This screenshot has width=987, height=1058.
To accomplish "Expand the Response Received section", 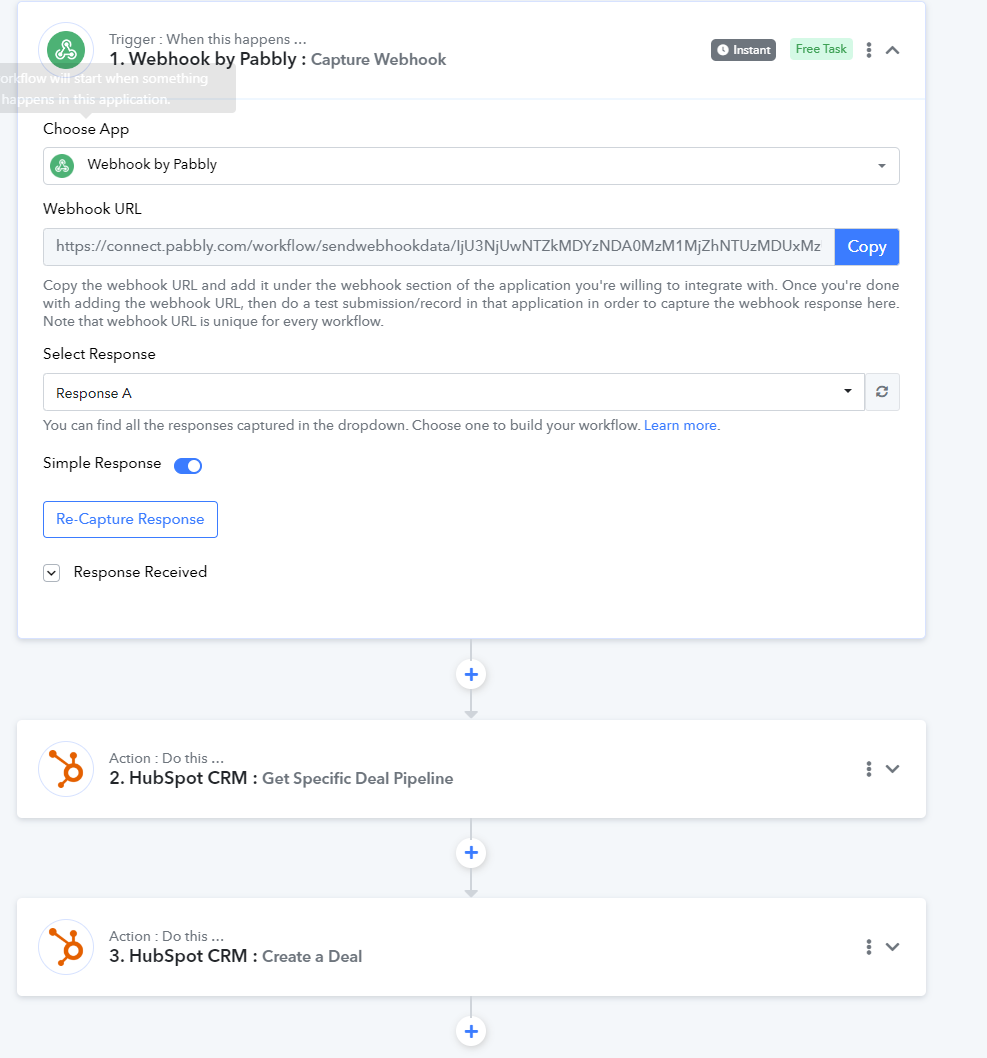I will [51, 573].
